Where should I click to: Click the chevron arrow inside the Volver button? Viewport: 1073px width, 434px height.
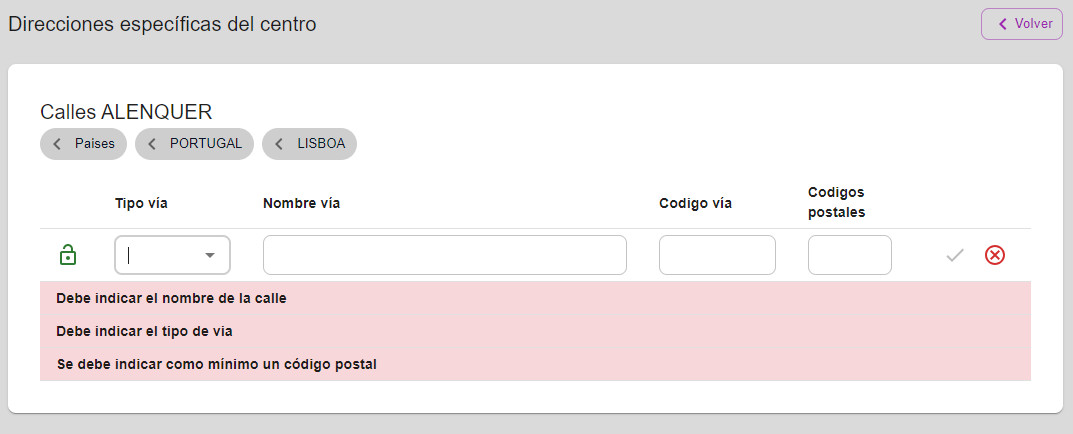point(1003,24)
